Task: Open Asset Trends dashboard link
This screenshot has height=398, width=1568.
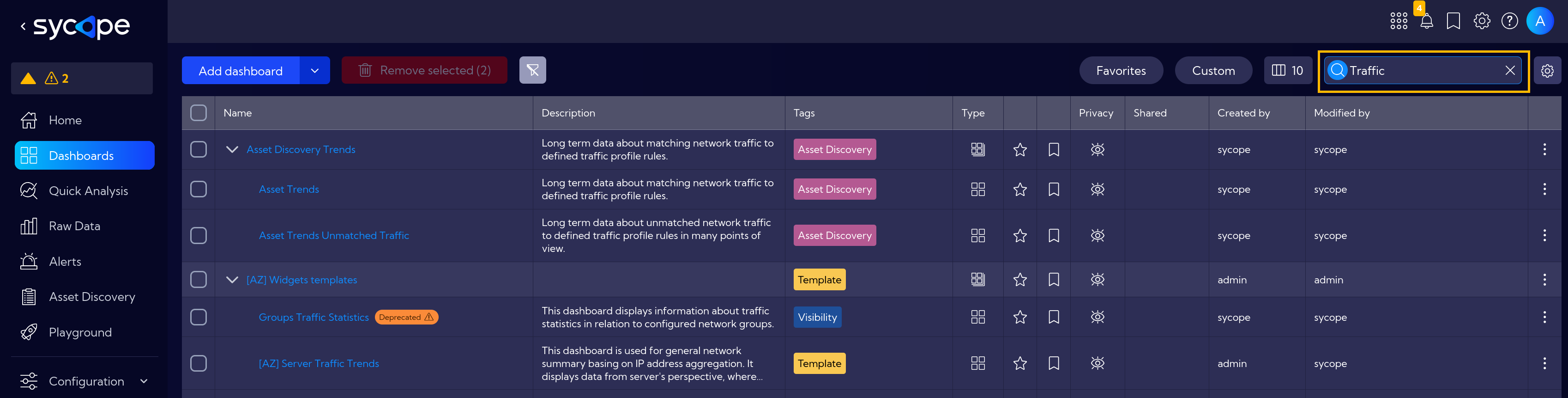Action: tap(289, 190)
